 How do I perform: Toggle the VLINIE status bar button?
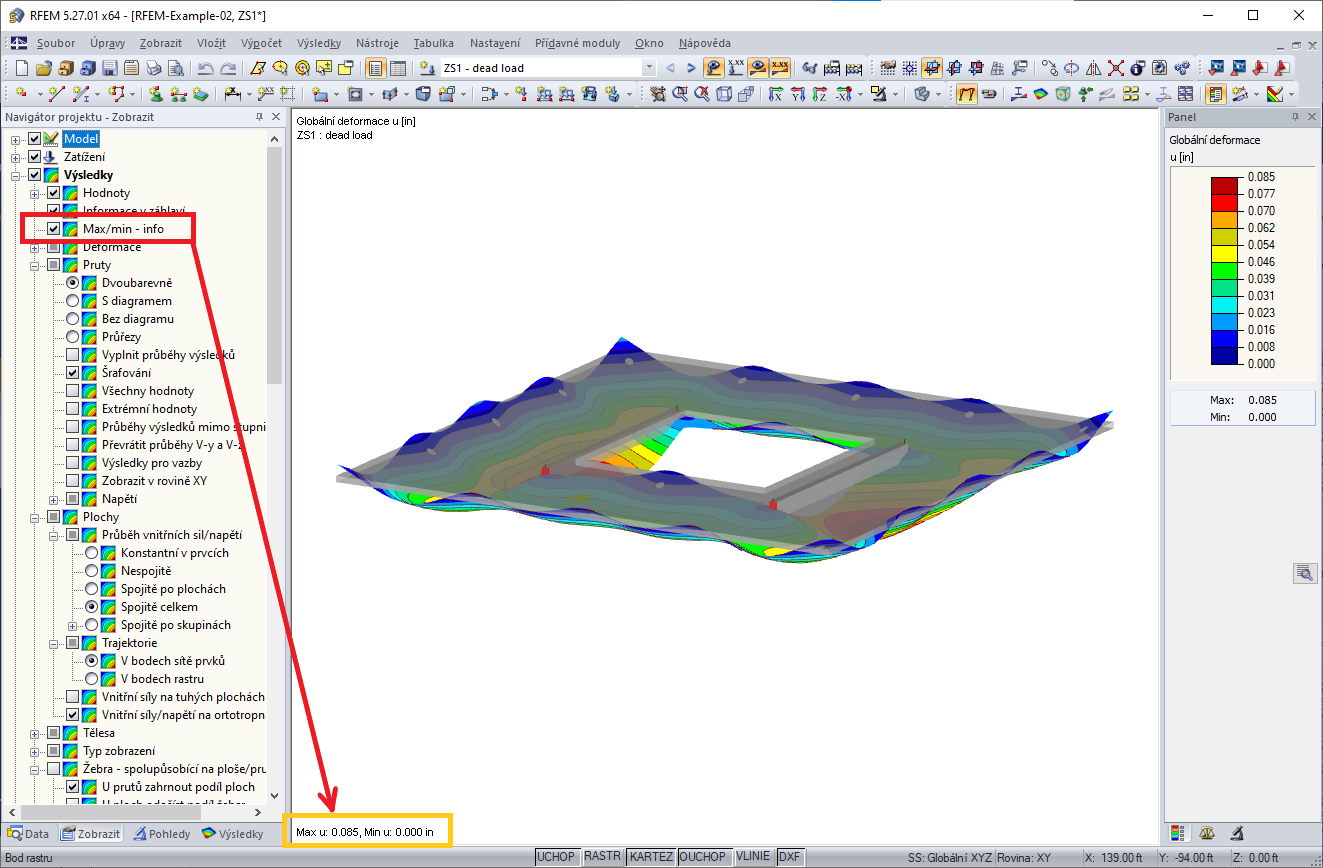pyautogui.click(x=754, y=857)
